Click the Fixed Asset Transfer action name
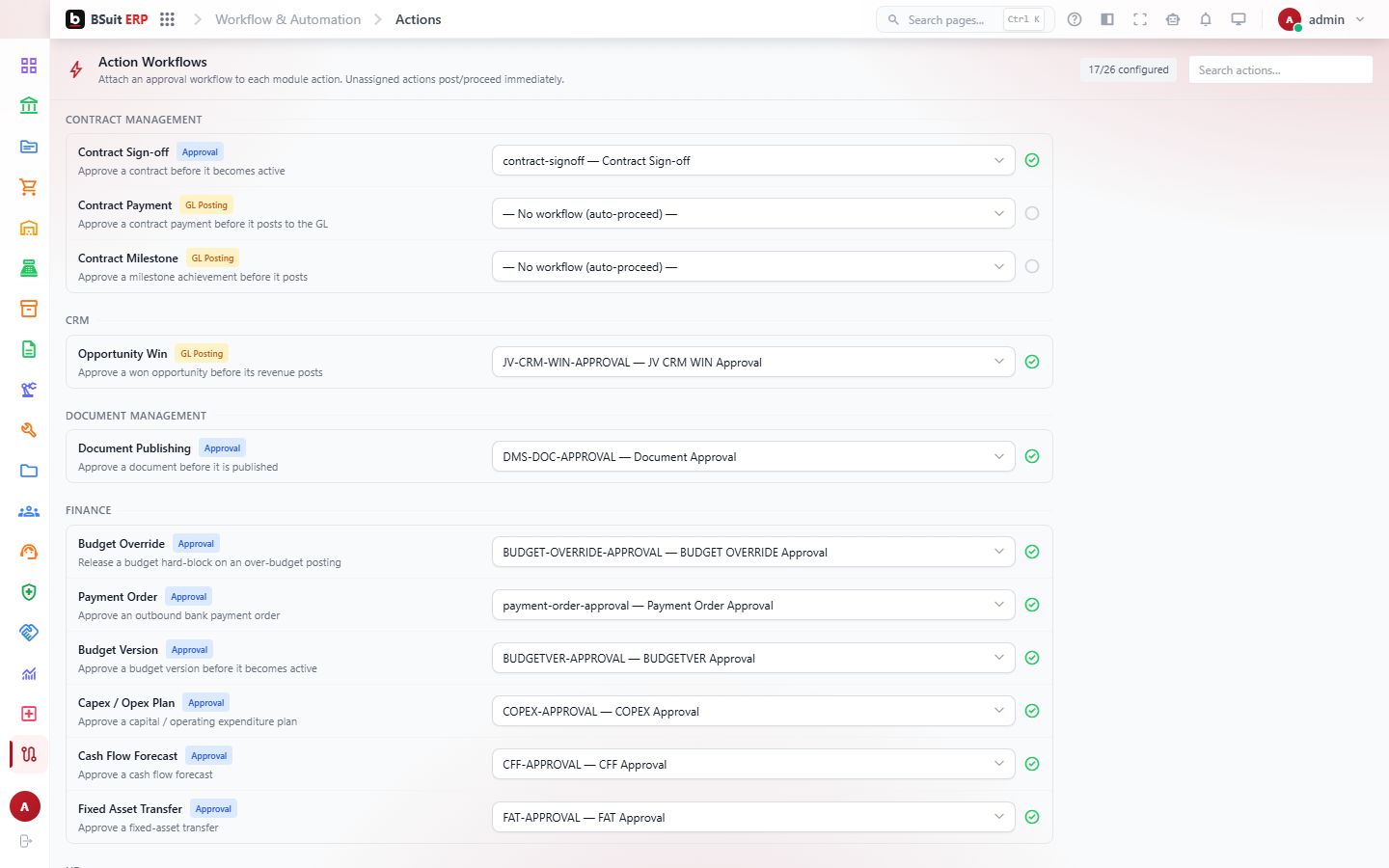The image size is (1389, 868). click(130, 809)
